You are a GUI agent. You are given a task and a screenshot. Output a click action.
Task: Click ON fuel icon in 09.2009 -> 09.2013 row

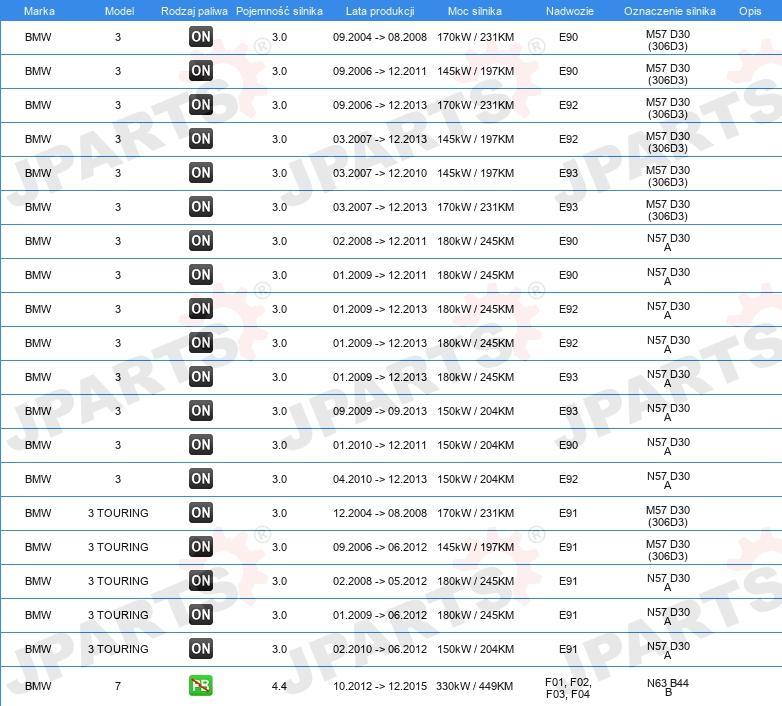click(x=201, y=411)
